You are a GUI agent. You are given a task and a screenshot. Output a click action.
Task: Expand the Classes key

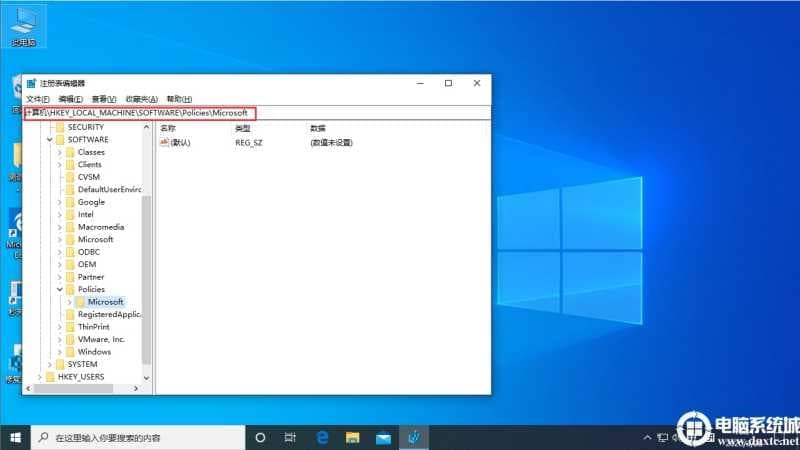coord(60,152)
